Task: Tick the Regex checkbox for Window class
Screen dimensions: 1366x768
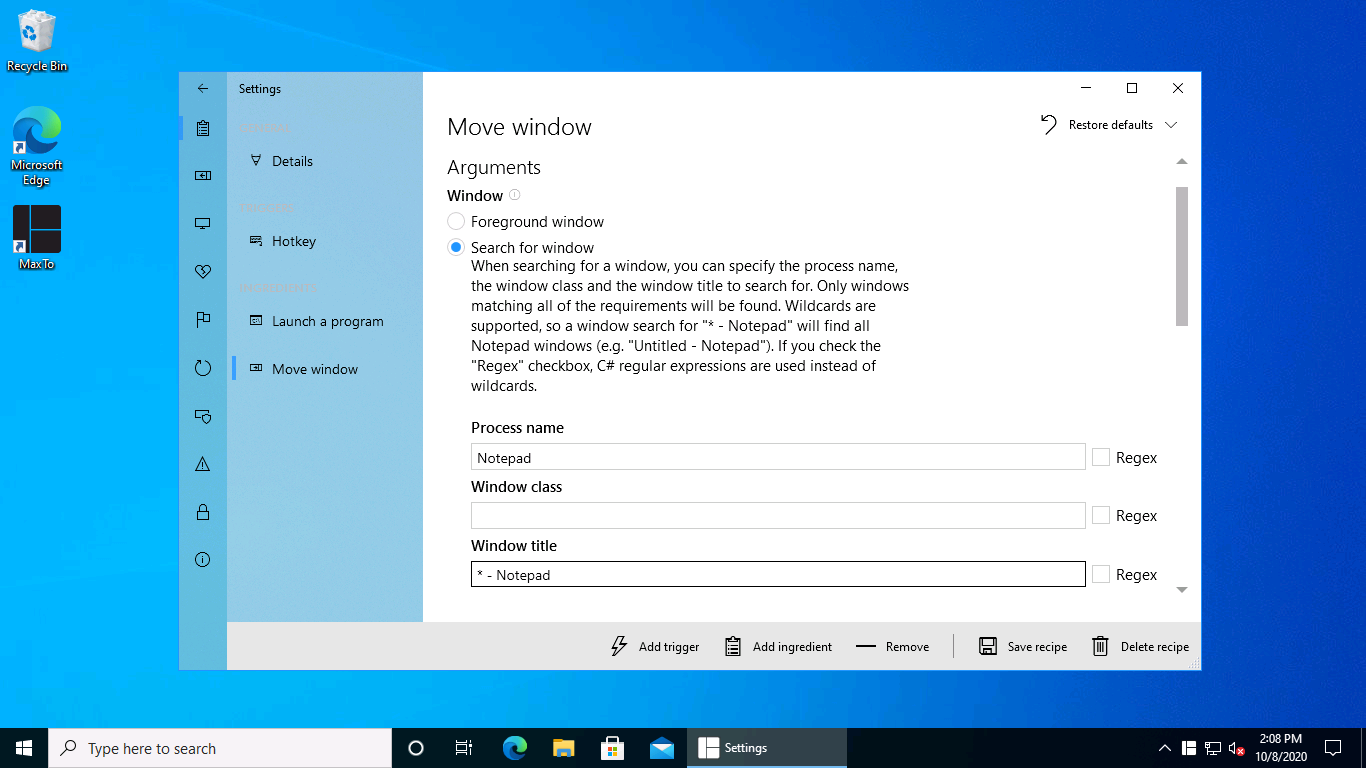Action: [x=1101, y=516]
